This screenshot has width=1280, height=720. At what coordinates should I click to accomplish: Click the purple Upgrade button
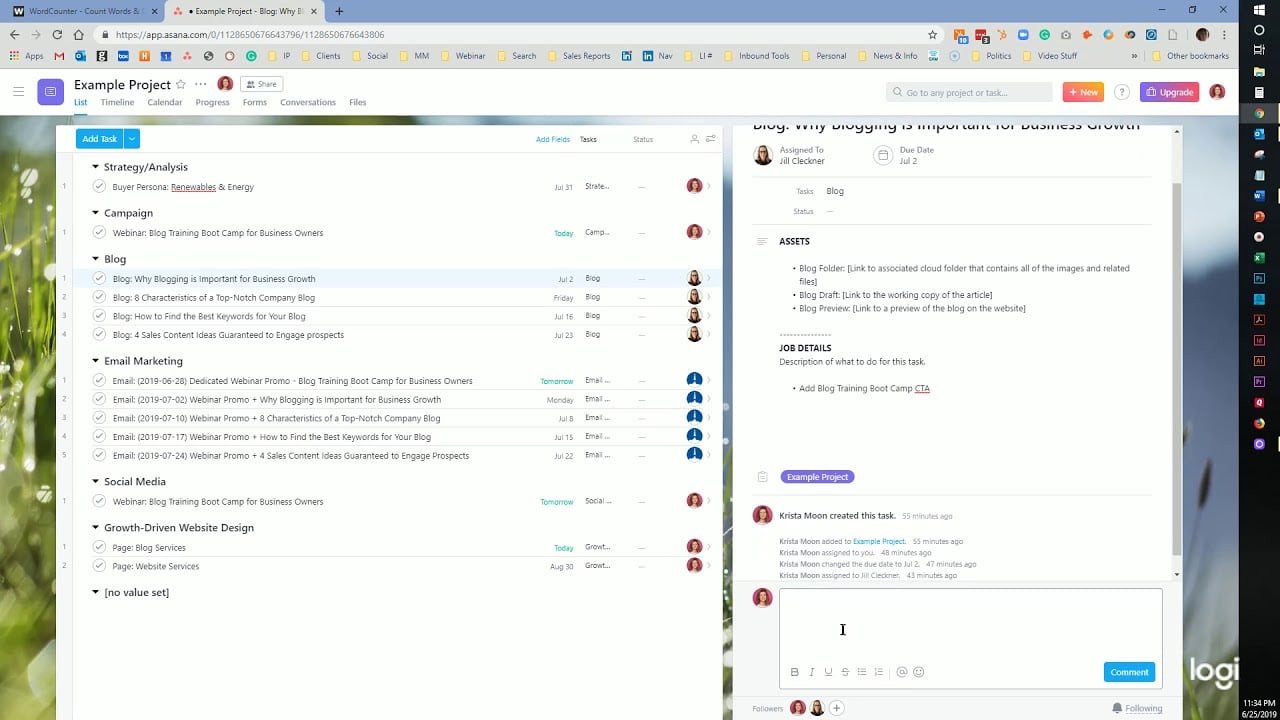[1169, 92]
